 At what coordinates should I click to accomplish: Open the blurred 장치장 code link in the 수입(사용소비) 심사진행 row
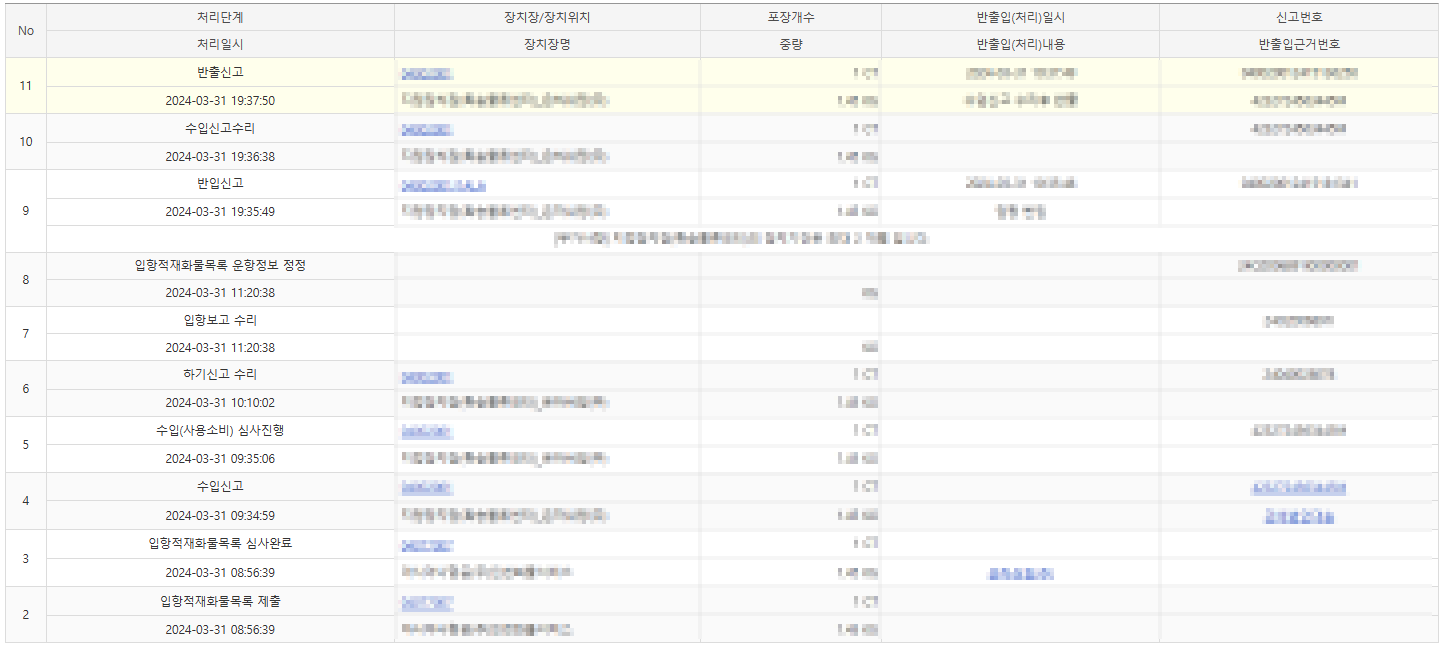pyautogui.click(x=427, y=432)
